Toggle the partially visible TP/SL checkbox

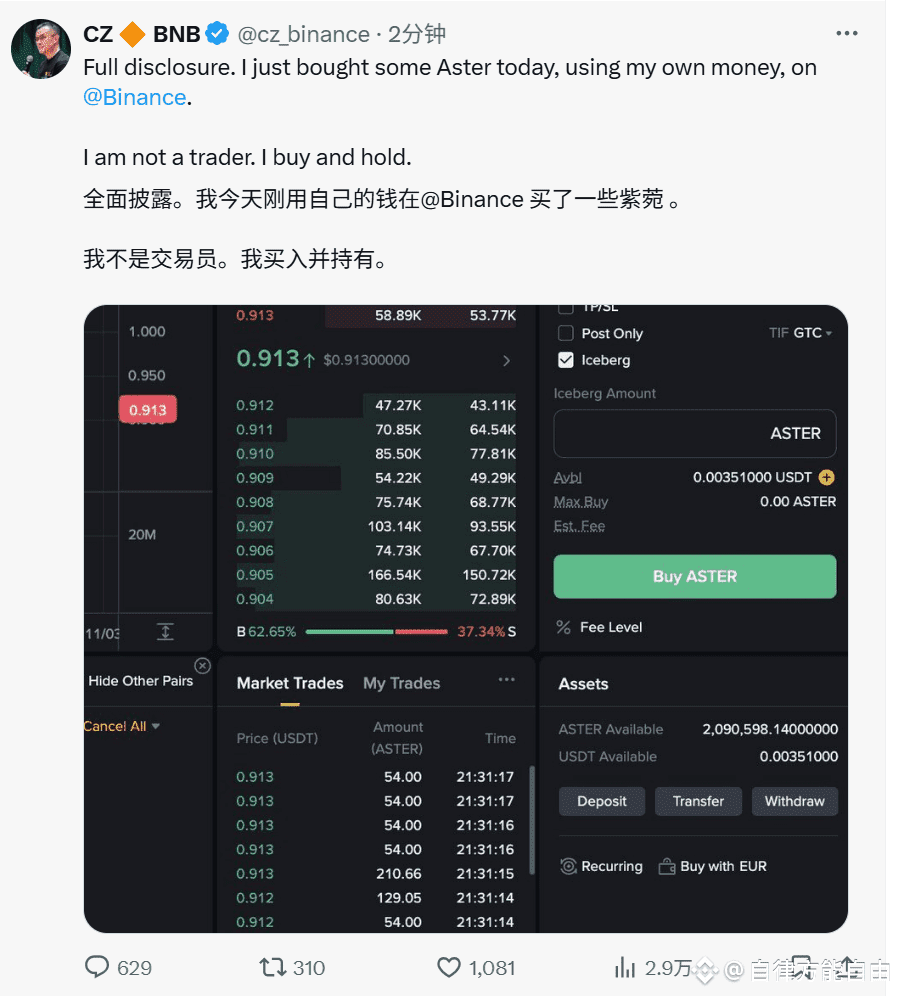click(565, 309)
